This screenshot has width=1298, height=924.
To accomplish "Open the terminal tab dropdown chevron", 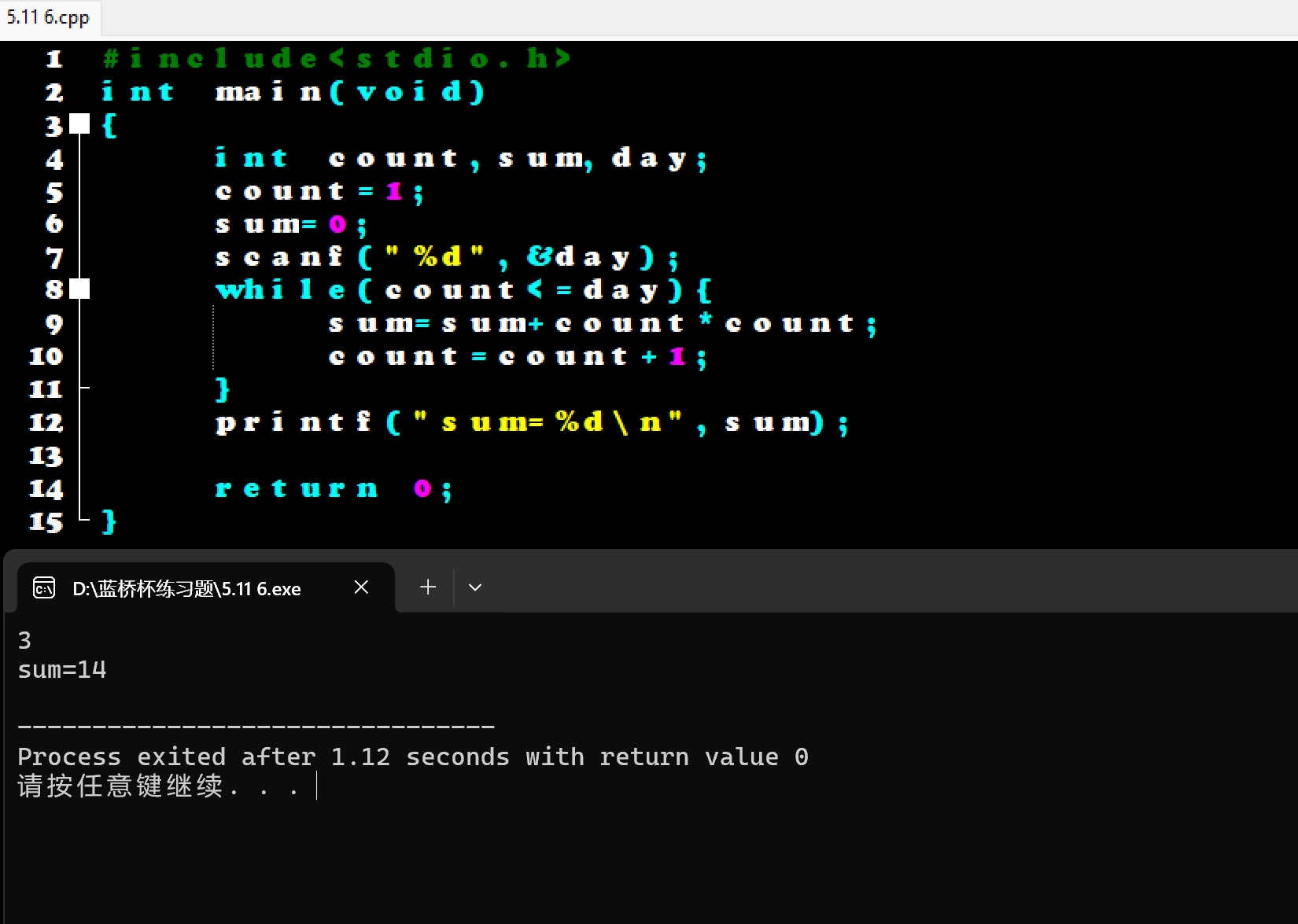I will tap(475, 587).
